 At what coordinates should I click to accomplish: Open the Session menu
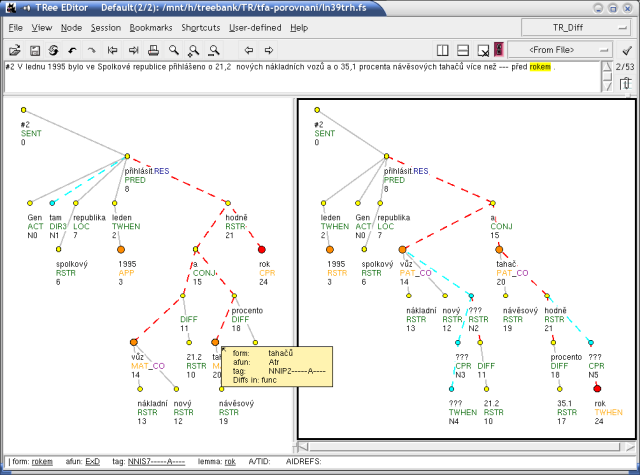pos(106,28)
